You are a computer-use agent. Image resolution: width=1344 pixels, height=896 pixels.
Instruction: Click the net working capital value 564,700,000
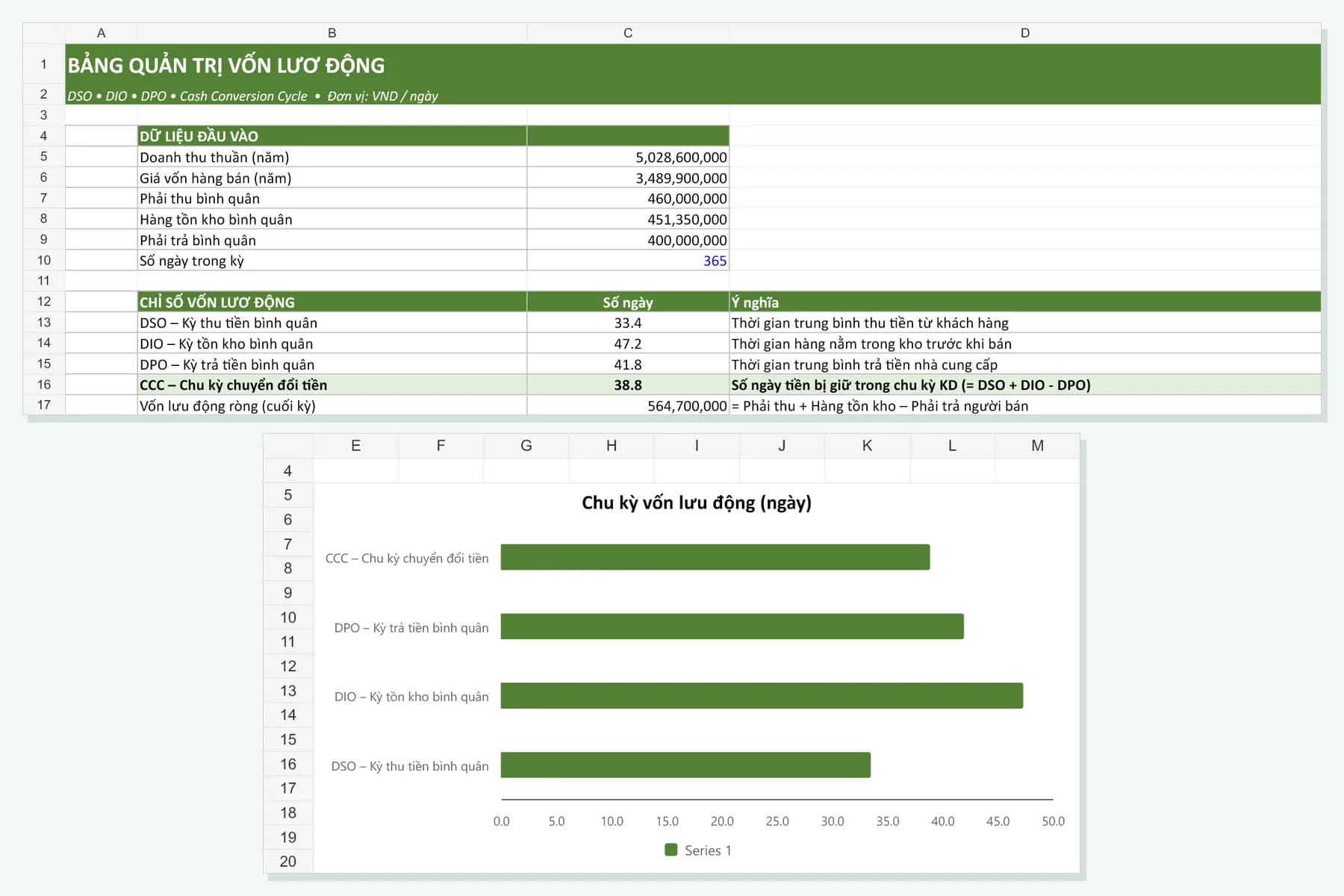tap(628, 405)
